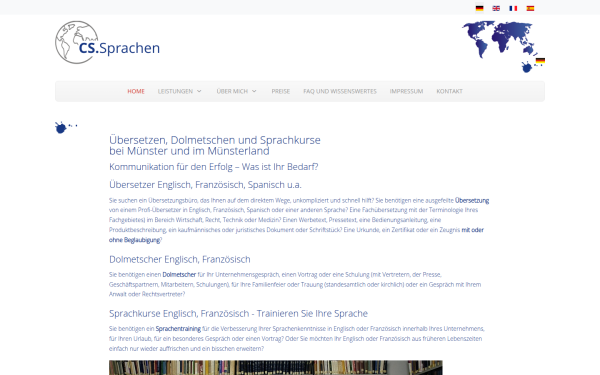The width and height of the screenshot is (600, 375).
Task: Open the HOME menu item
Action: [x=136, y=91]
